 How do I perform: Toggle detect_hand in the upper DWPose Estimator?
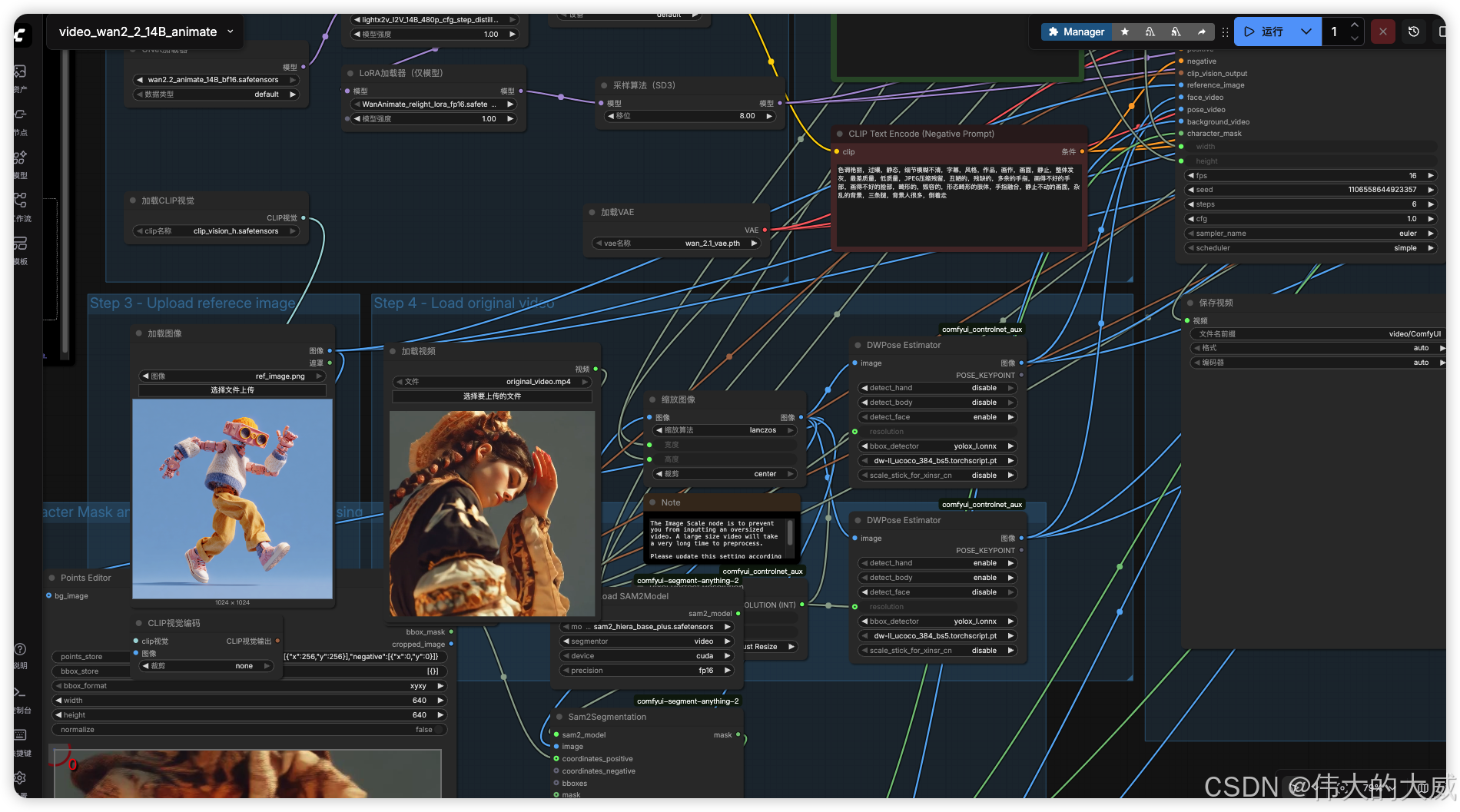click(x=937, y=388)
